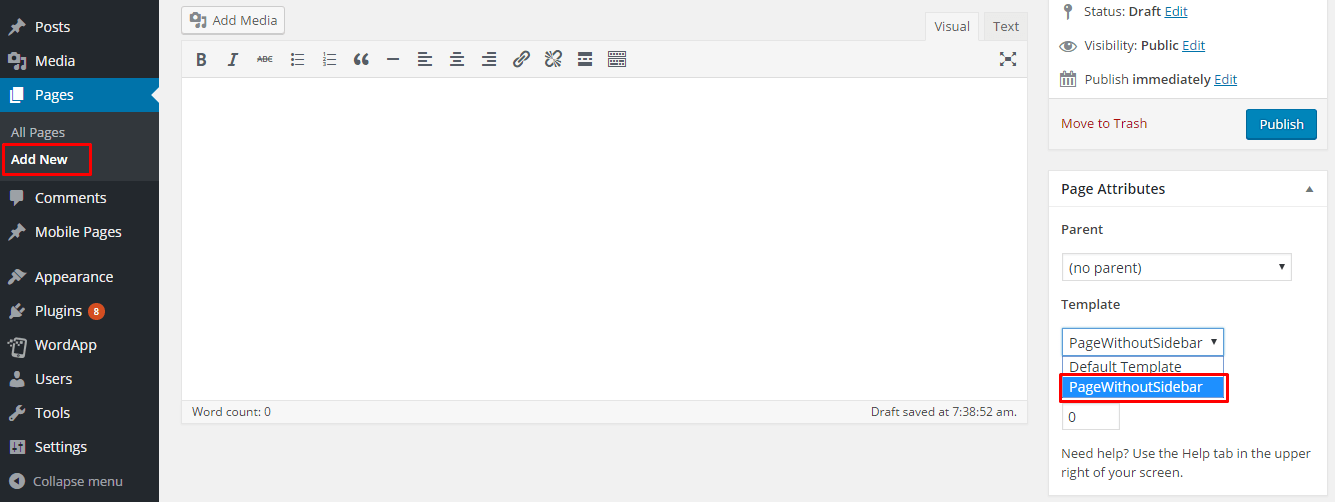The height and width of the screenshot is (502, 1335).
Task: Collapse the Page Attributes panel
Action: click(1309, 189)
